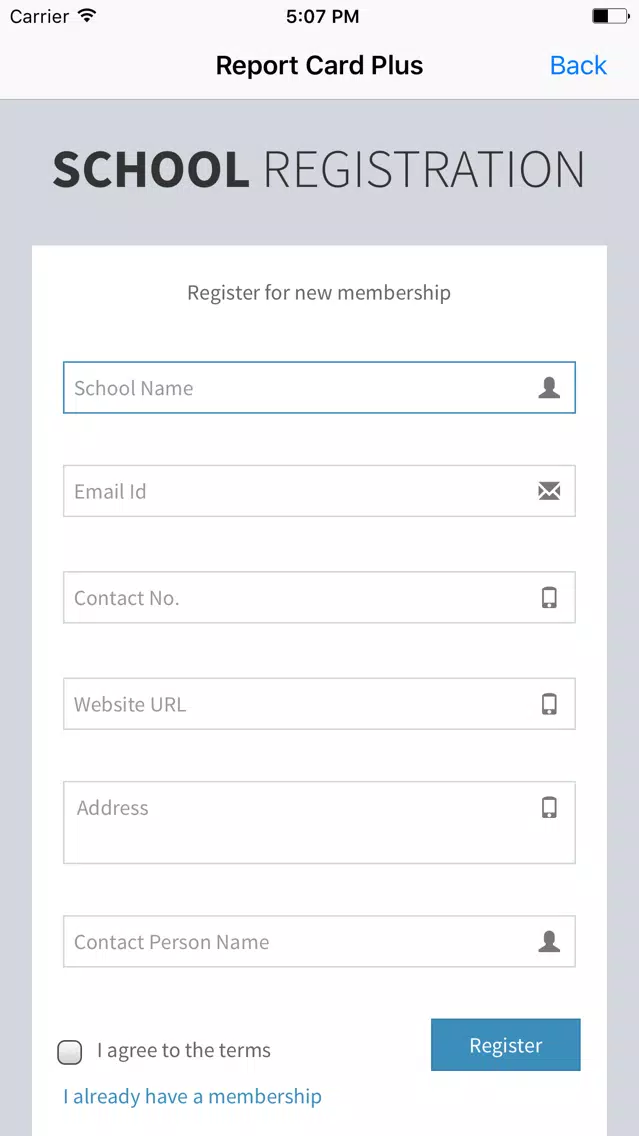The image size is (639, 1136).
Task: Click the phone icon in Address field
Action: (549, 807)
